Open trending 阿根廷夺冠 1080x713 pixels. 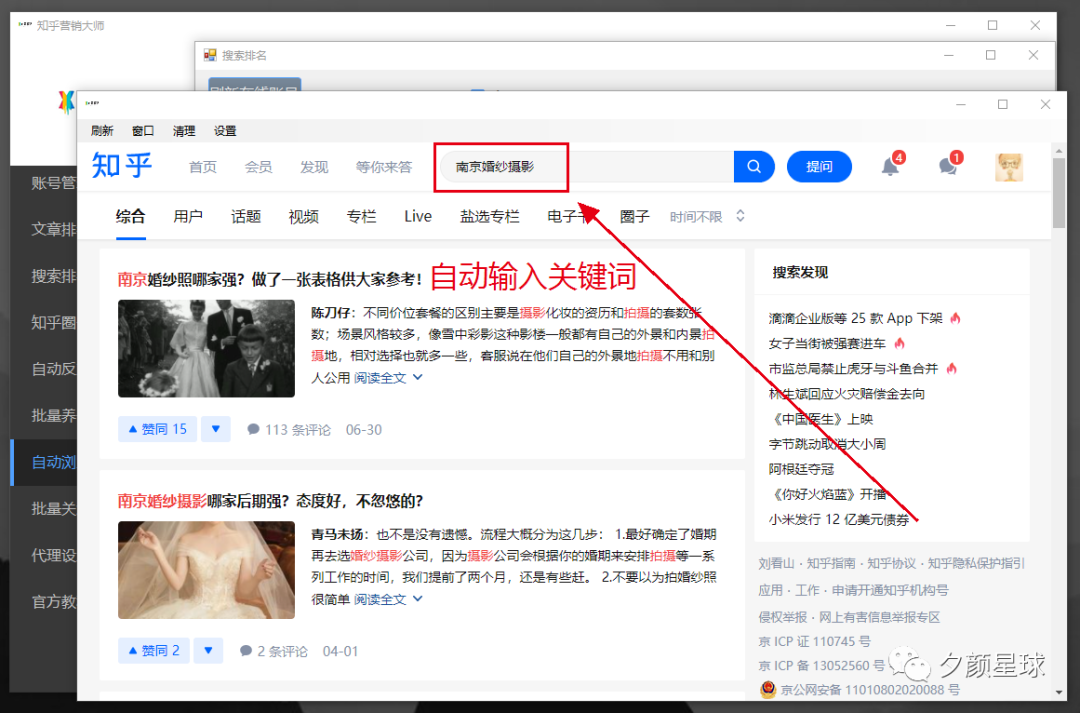click(801, 469)
